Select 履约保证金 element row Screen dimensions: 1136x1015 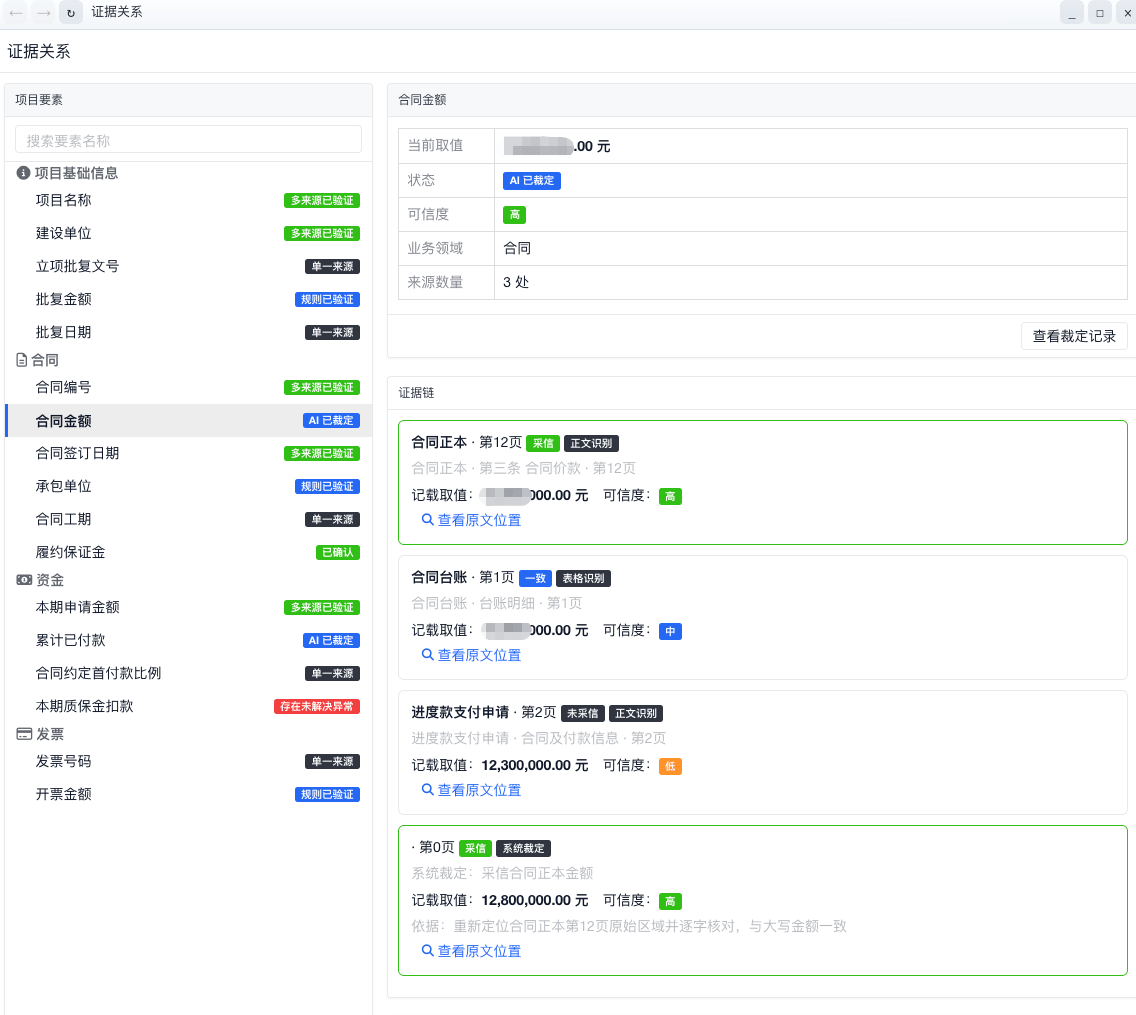(x=188, y=552)
